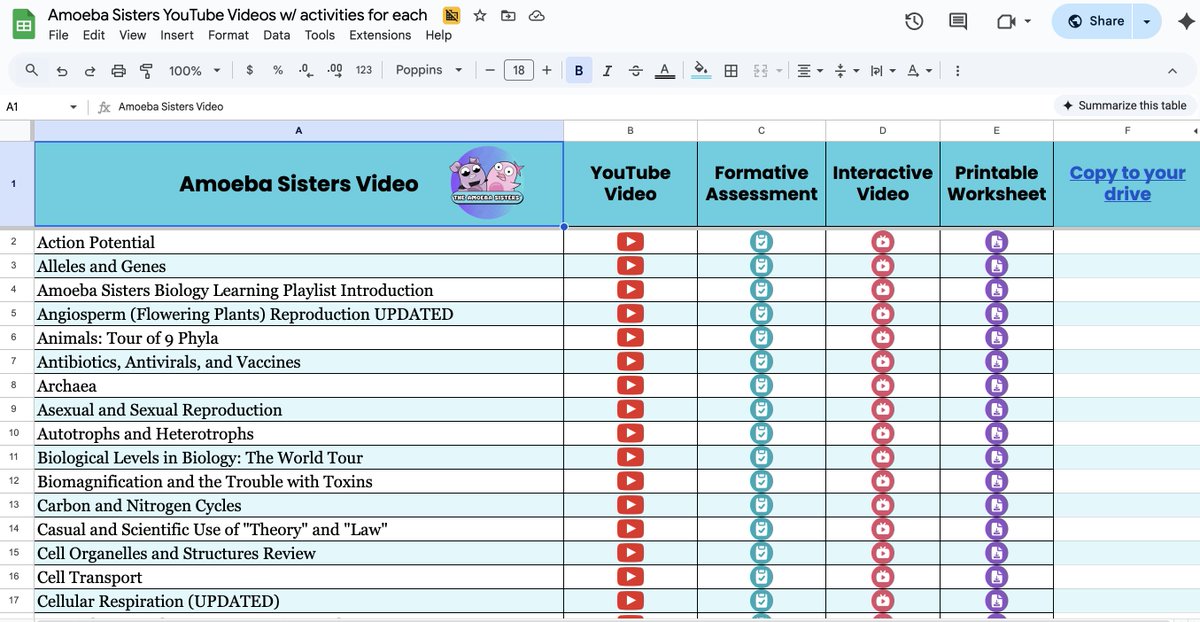
Task: Format cells as currency
Action: point(249,70)
